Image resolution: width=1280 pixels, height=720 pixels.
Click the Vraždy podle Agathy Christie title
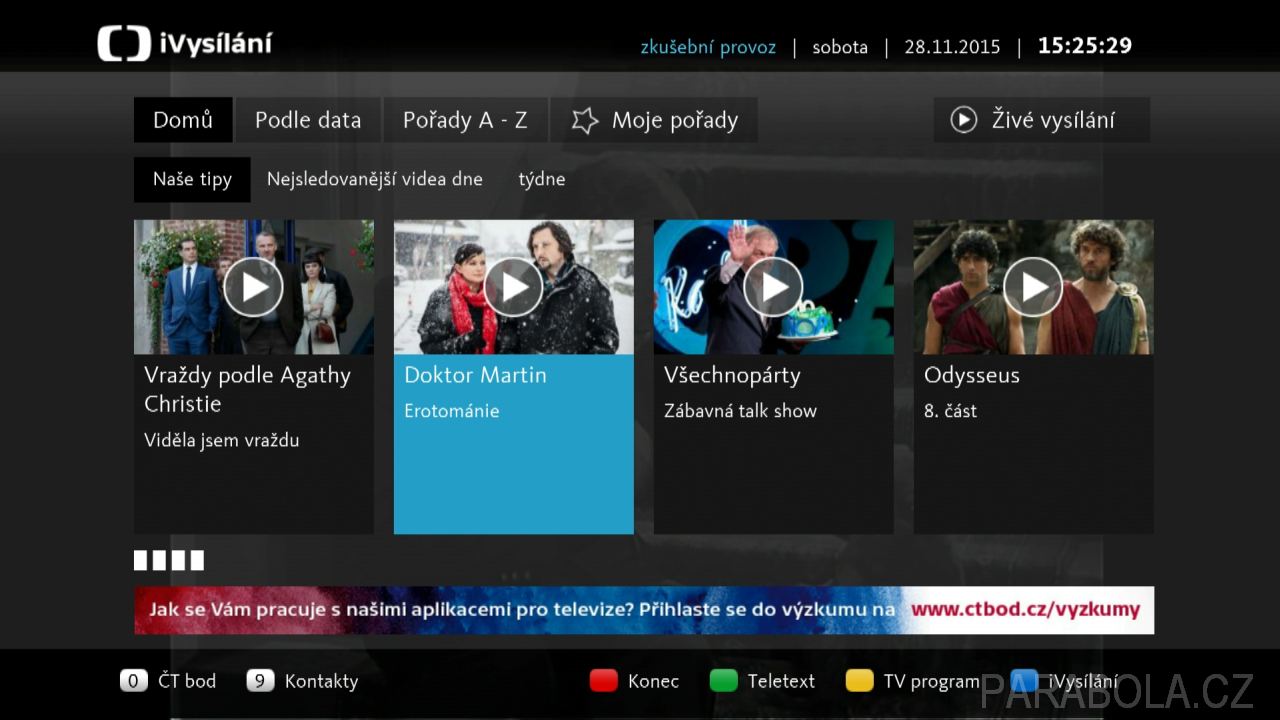247,389
